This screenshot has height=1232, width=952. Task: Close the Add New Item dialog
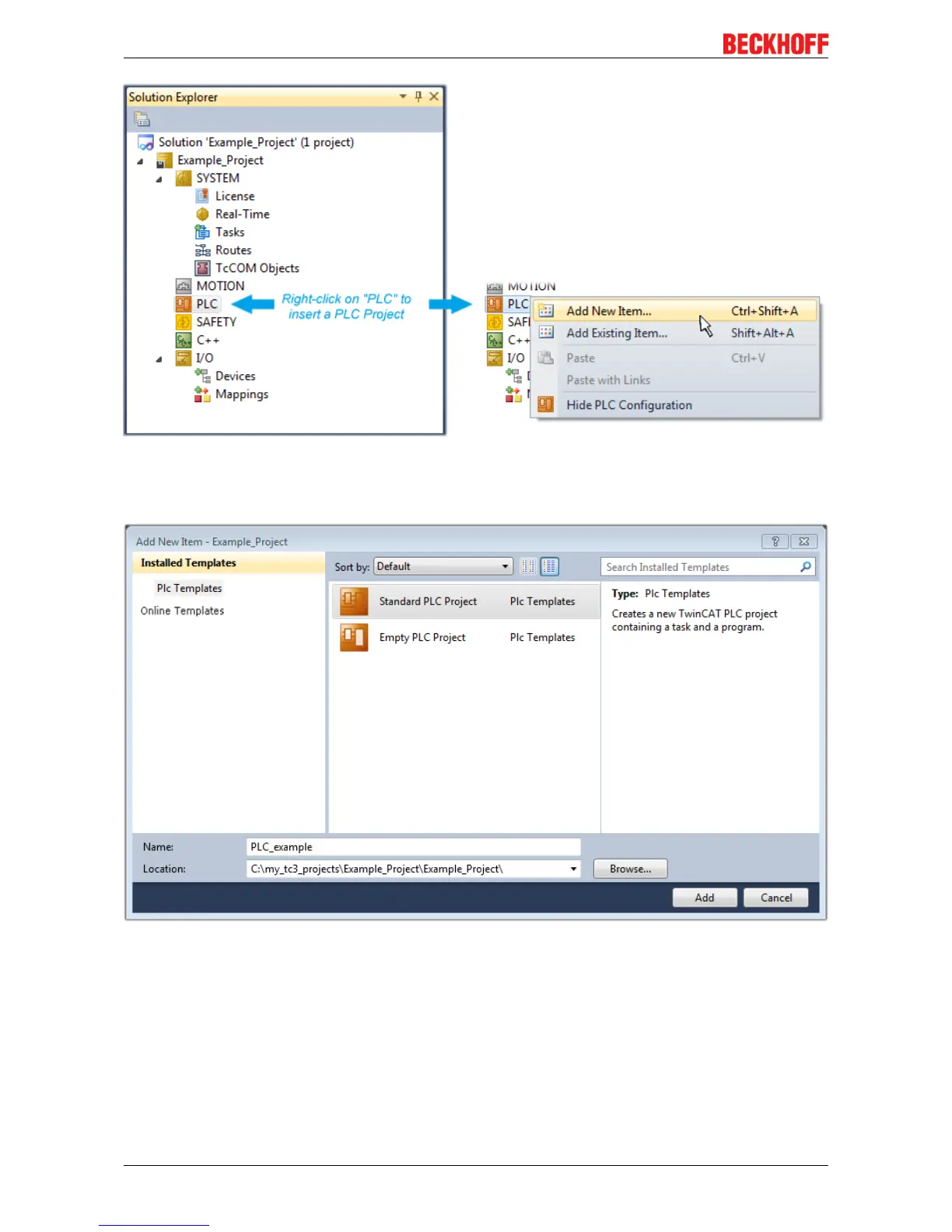[x=804, y=541]
